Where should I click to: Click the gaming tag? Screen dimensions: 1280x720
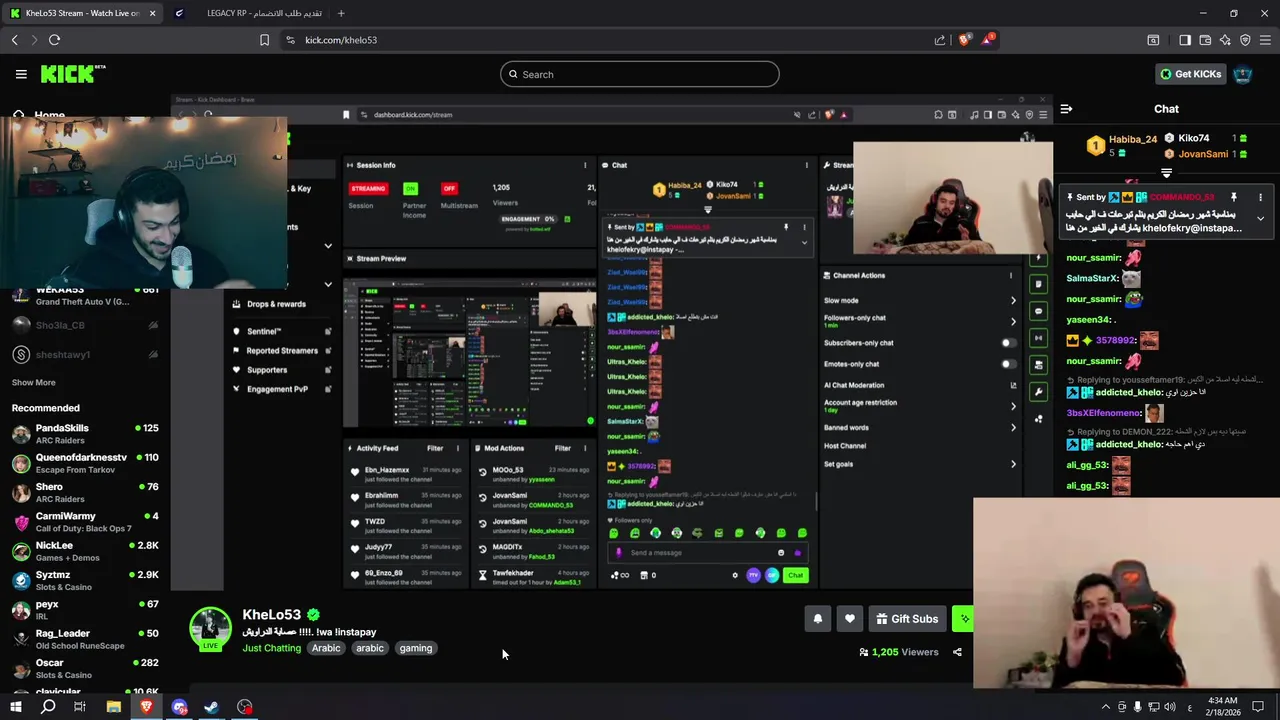(x=416, y=648)
